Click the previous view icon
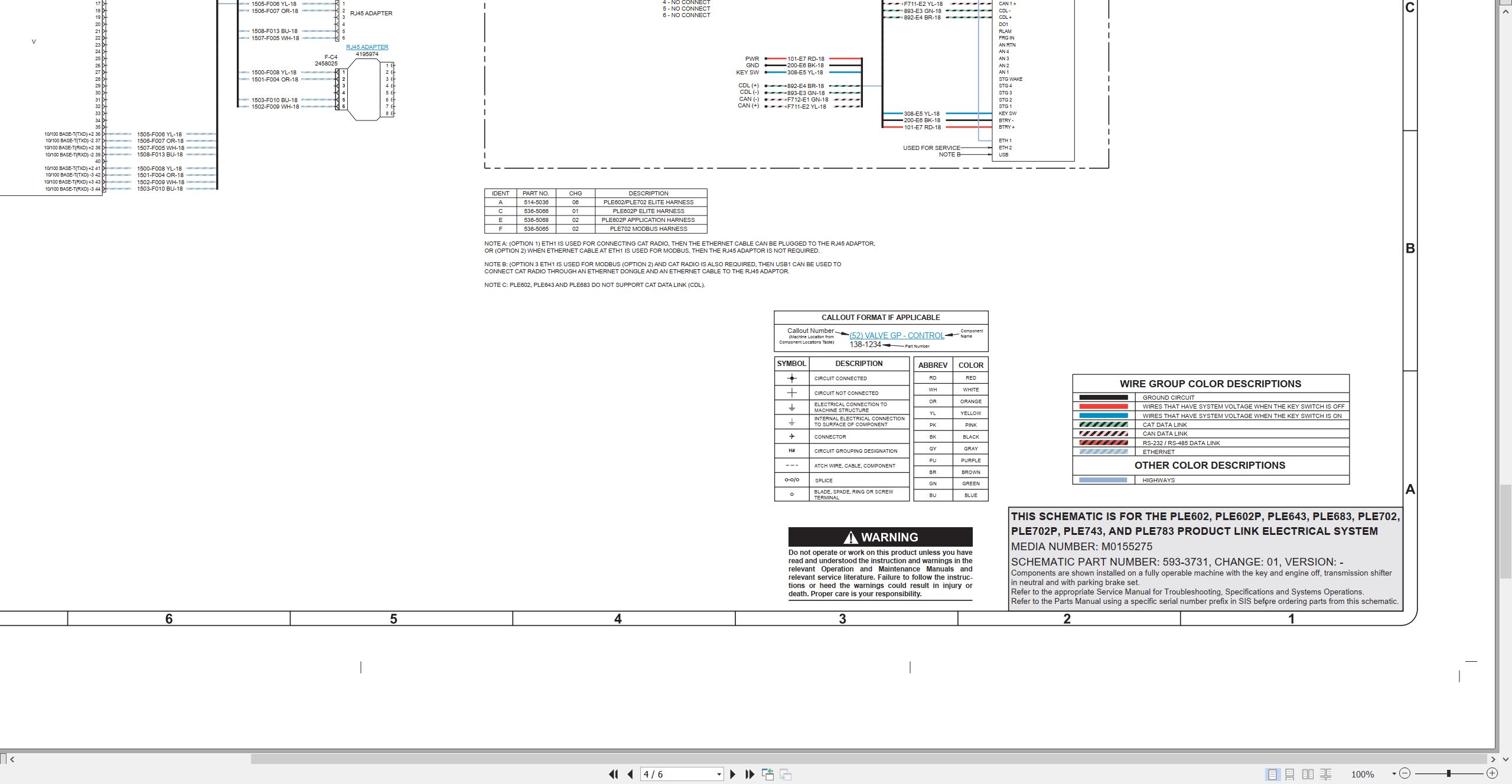This screenshot has height=784, width=1512. coord(768,774)
